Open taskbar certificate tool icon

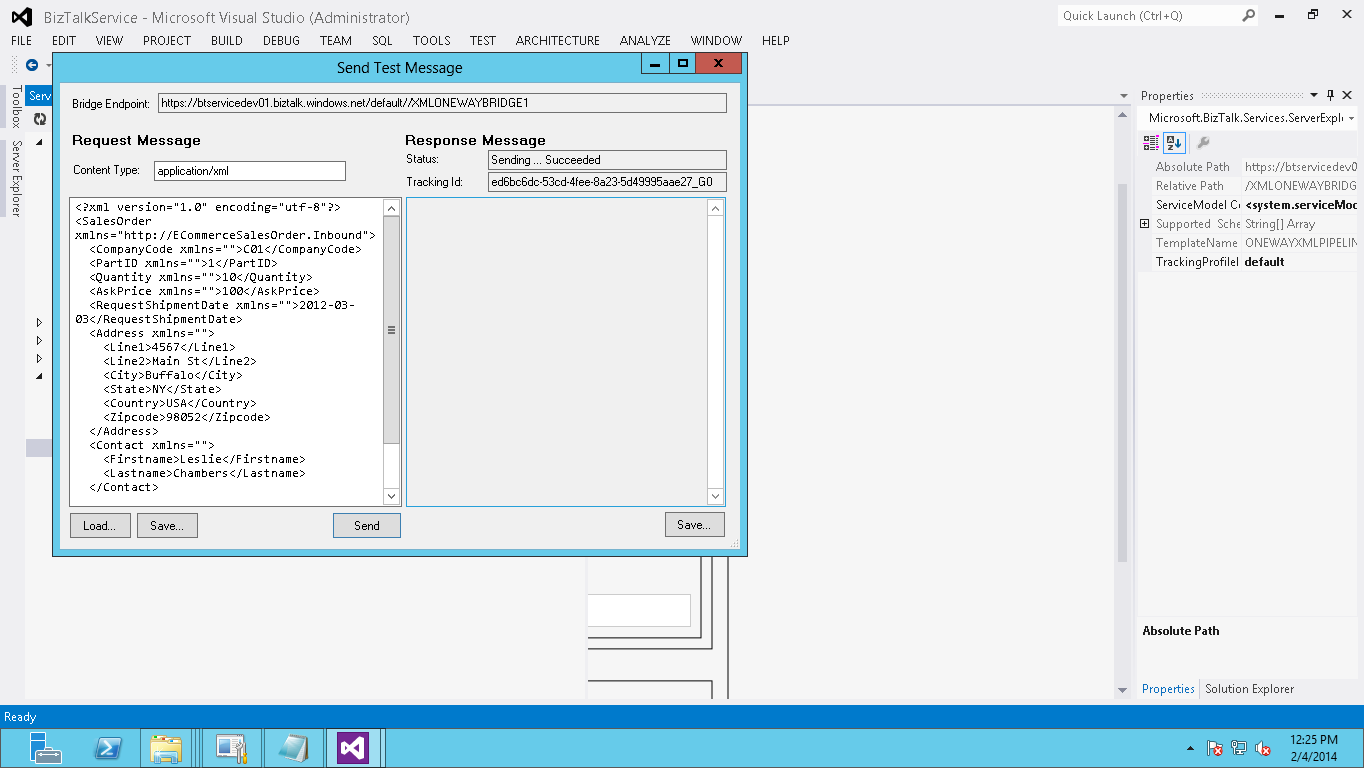(x=231, y=748)
